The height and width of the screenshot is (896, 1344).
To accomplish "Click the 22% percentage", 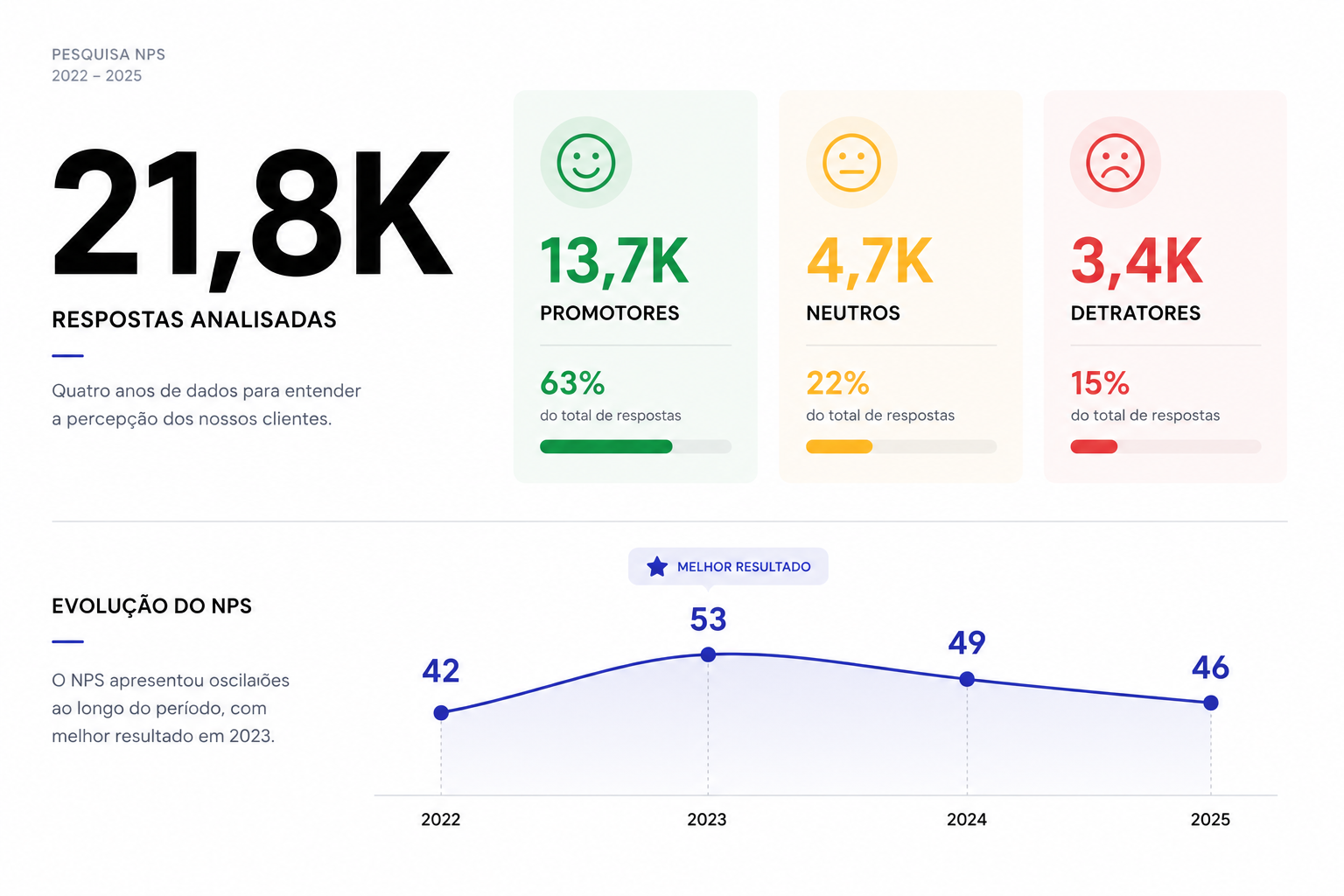I will (x=837, y=383).
